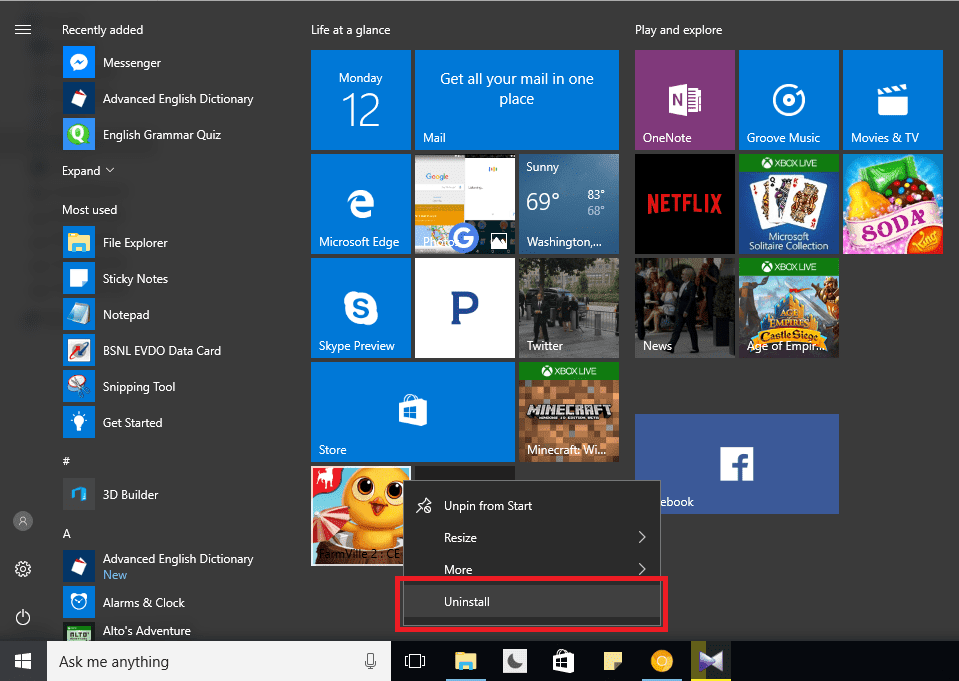Screen dimensions: 959x681
Task: Open the Minecraft tile
Action: (569, 412)
